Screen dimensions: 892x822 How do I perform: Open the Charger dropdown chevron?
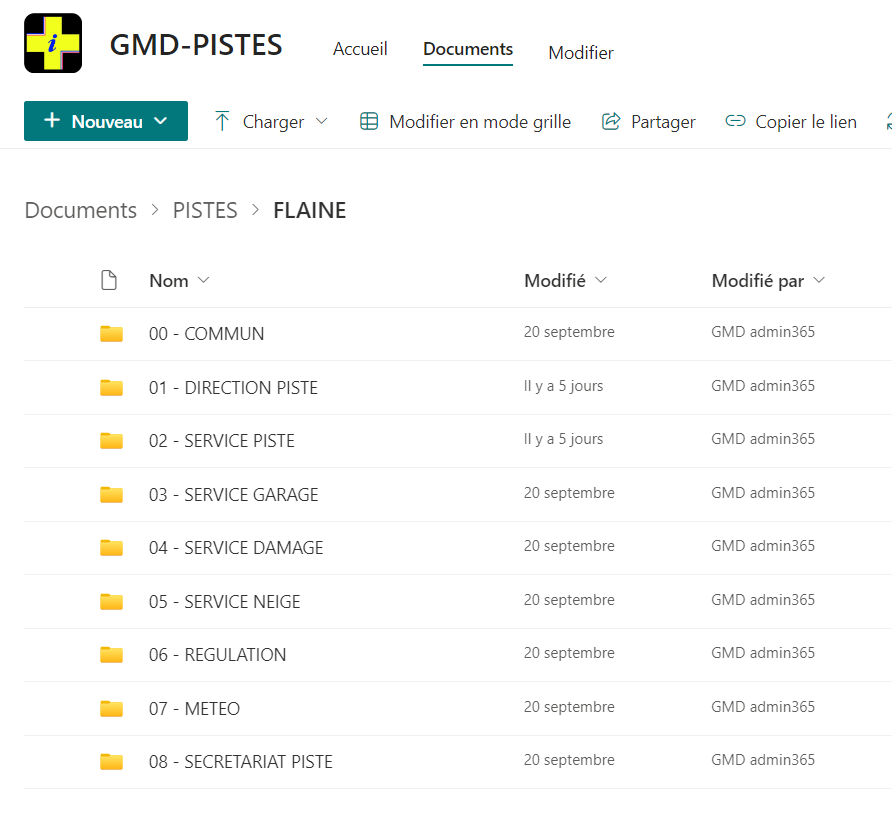click(321, 121)
